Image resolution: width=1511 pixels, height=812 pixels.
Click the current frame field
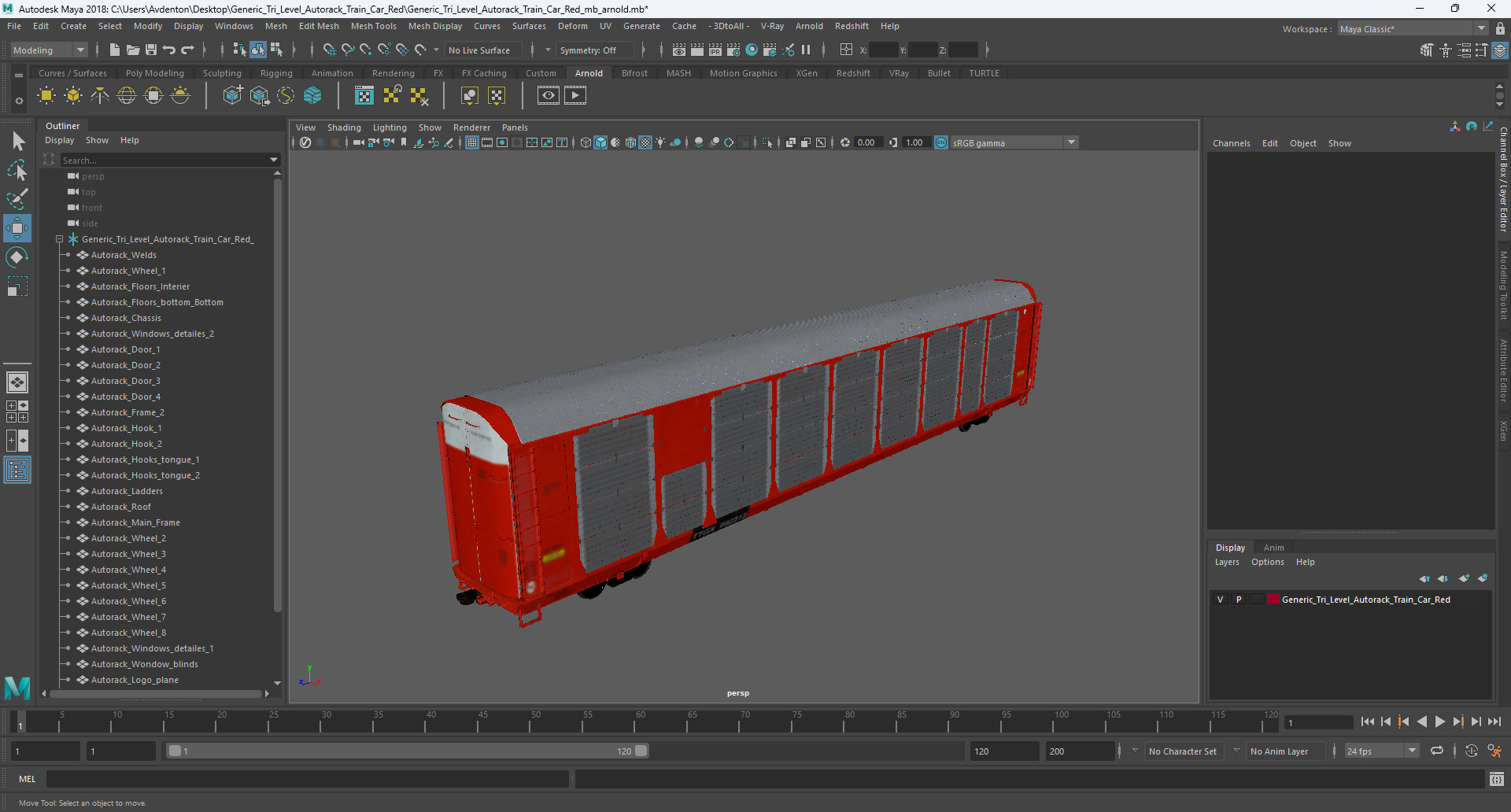tap(1318, 722)
